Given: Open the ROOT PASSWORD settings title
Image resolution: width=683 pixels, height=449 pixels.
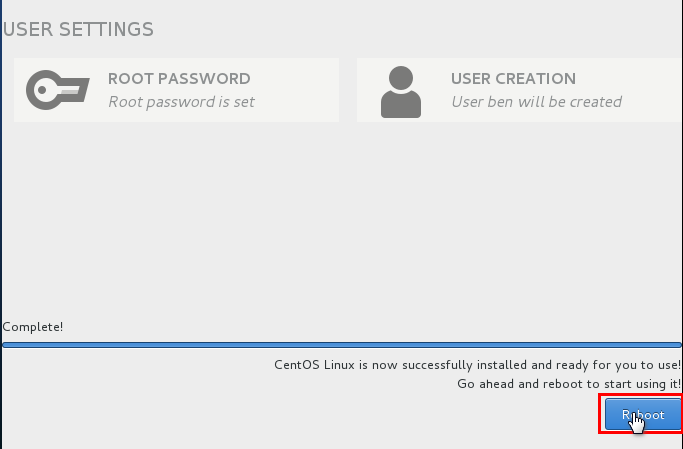Looking at the screenshot, I should pyautogui.click(x=179, y=79).
